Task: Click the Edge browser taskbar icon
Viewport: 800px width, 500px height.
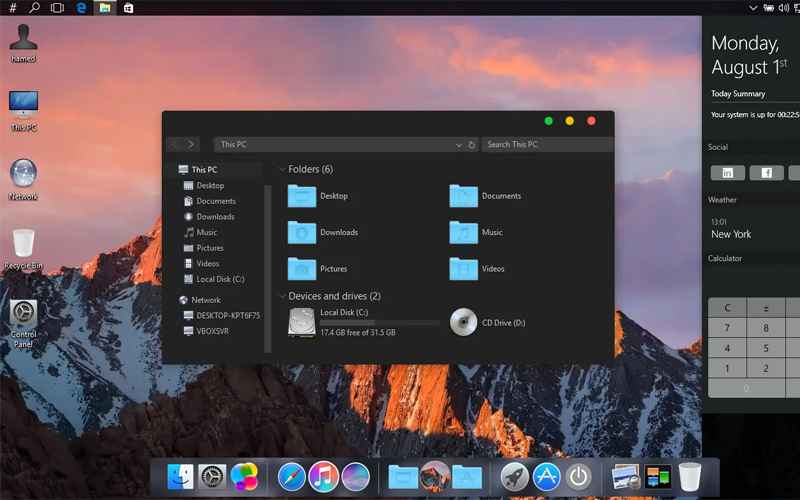Action: tap(81, 7)
